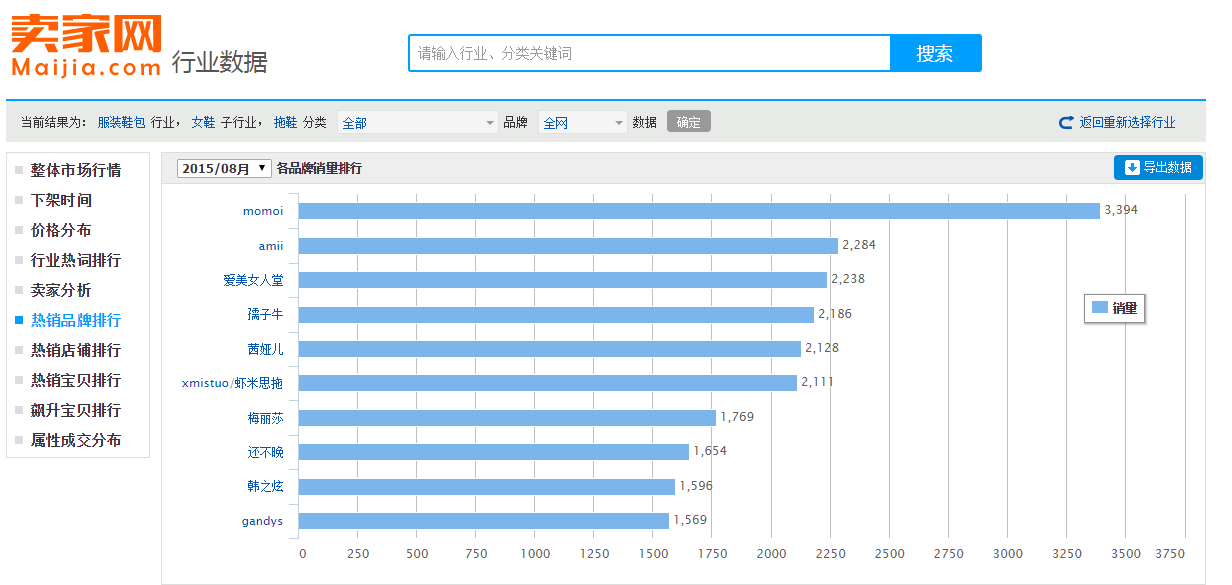Image resolution: width=1232 pixels, height=585 pixels.
Task: Click the 搜索 search button
Action: [x=935, y=53]
